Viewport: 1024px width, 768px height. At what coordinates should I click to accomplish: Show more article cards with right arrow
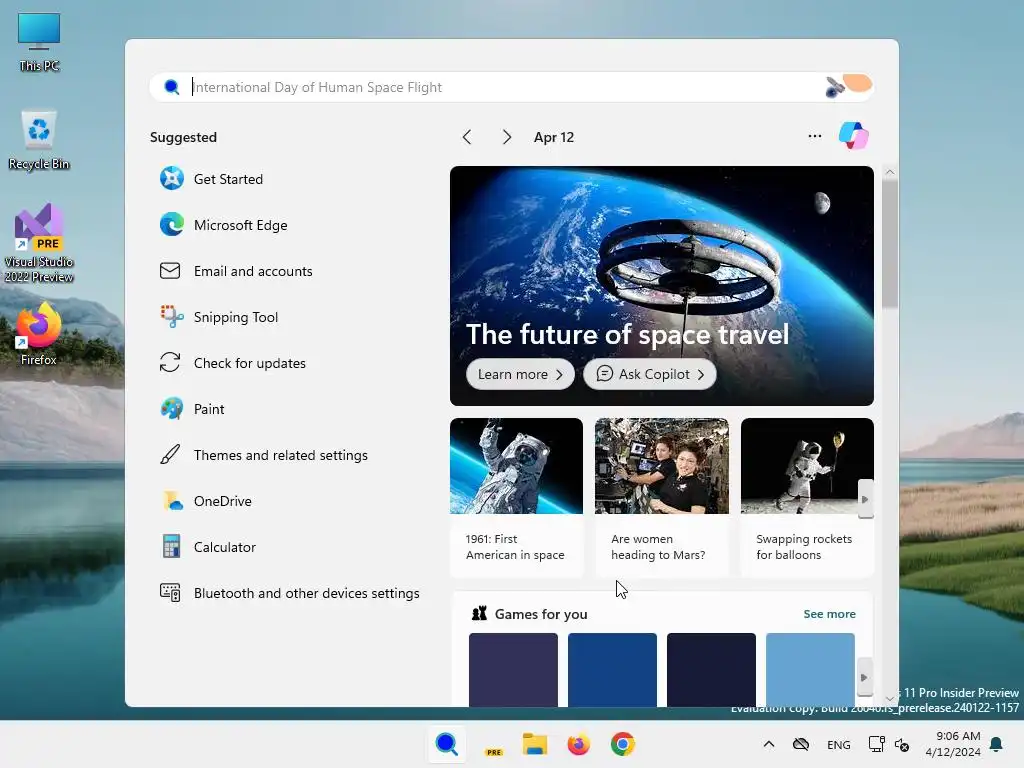pos(865,500)
